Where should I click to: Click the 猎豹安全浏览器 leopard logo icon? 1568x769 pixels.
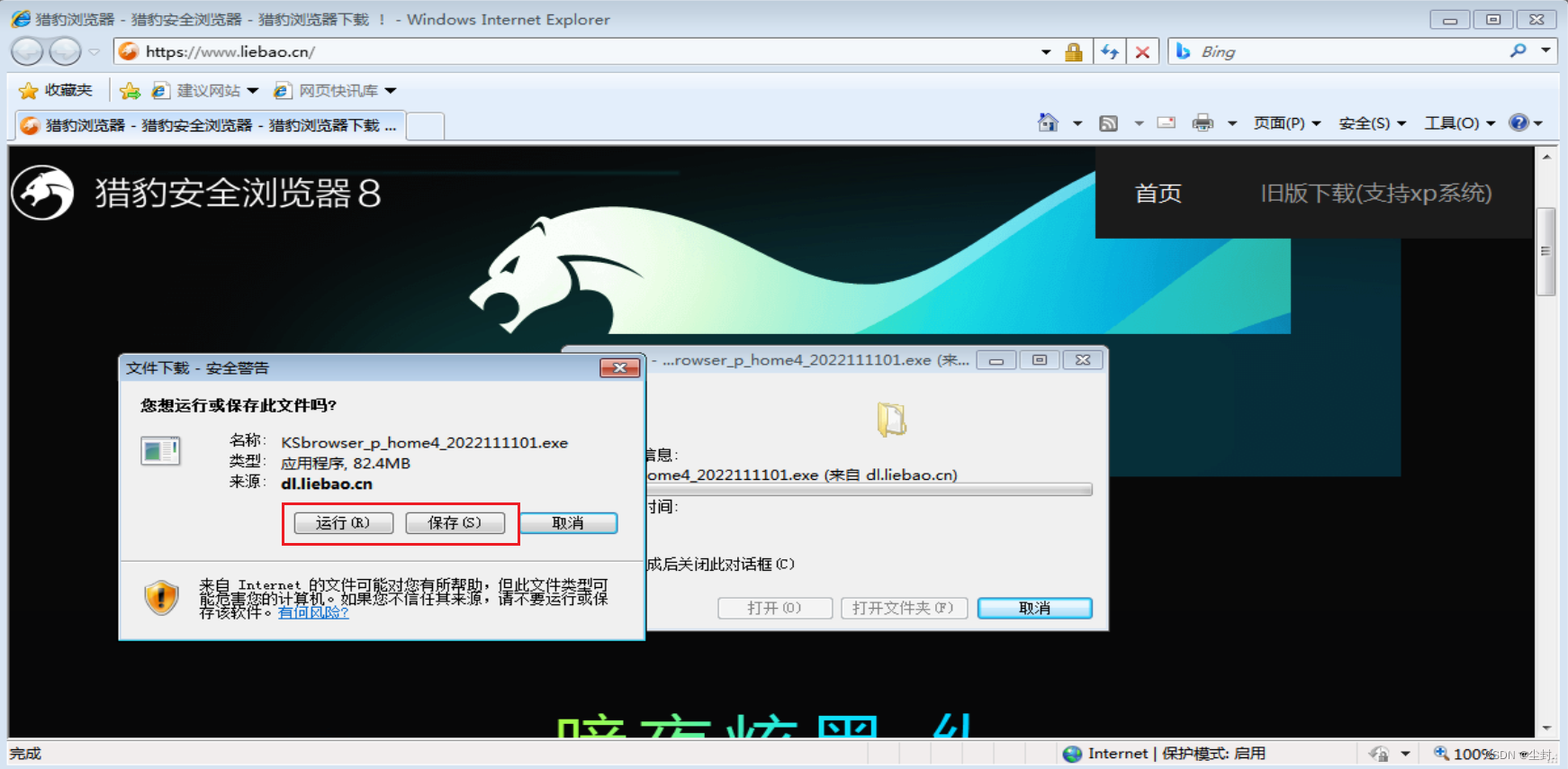(42, 193)
